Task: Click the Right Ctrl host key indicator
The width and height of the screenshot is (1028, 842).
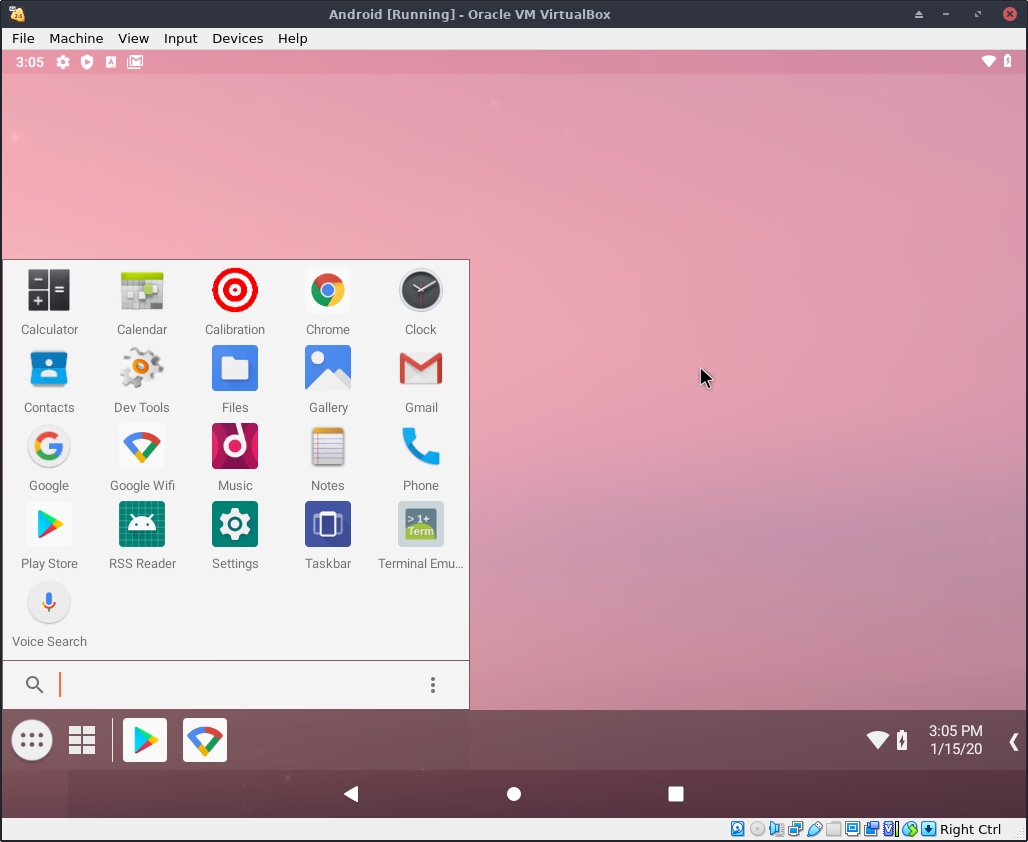Action: pyautogui.click(x=970, y=830)
